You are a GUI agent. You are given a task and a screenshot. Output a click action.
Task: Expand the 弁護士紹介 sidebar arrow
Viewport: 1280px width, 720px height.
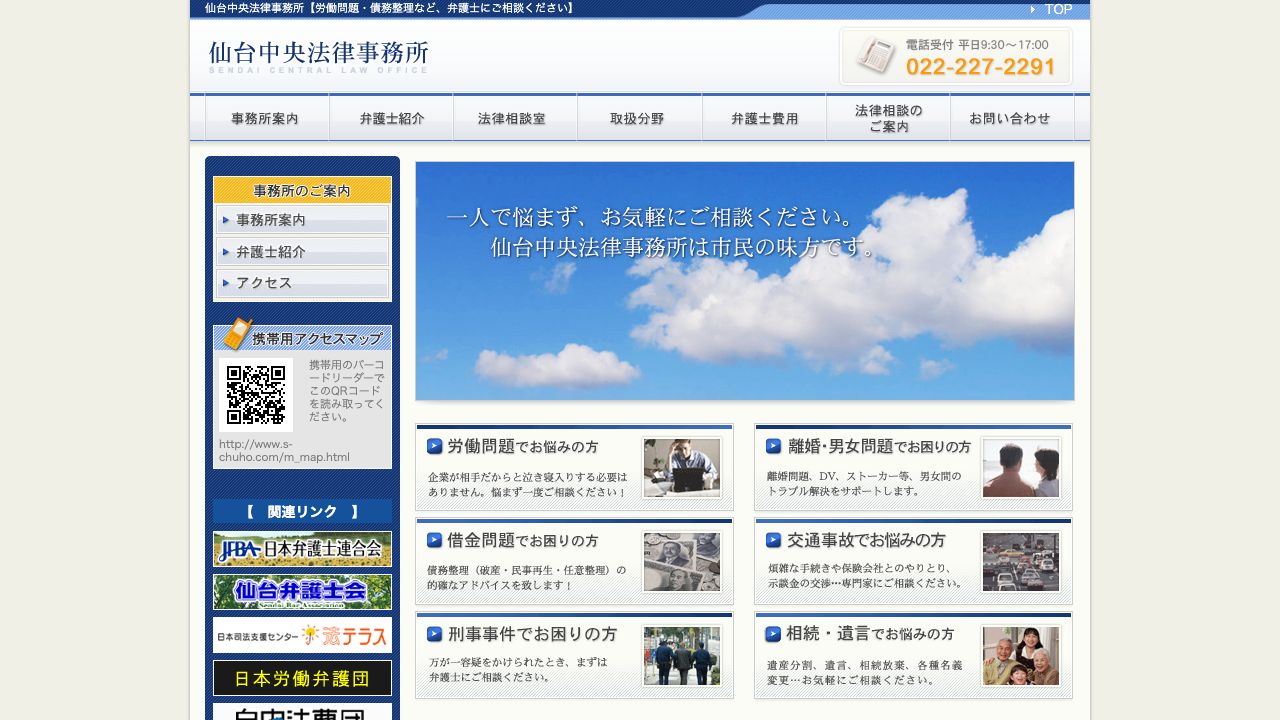click(226, 252)
